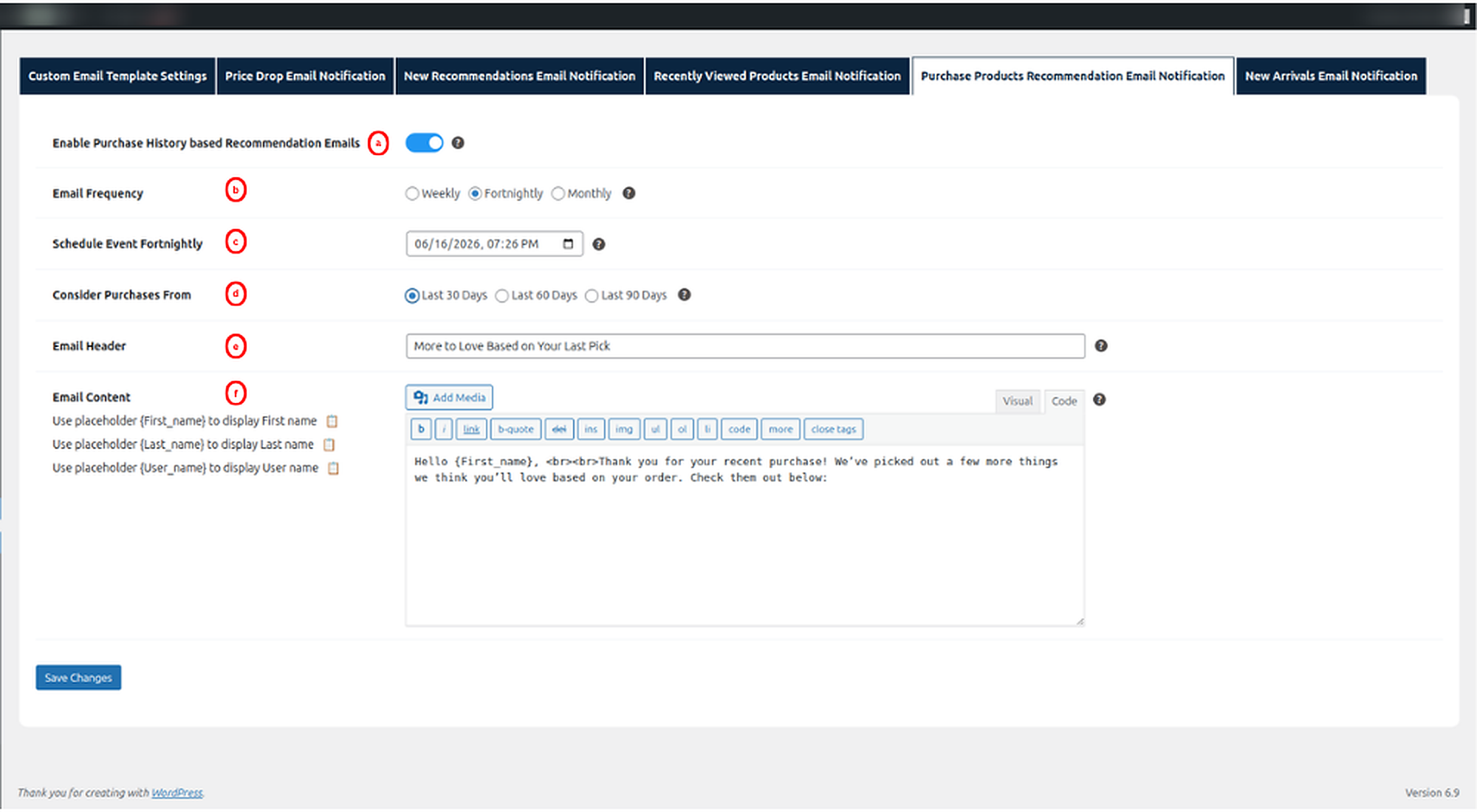Click the close tags toolbar button
Viewport: 1477px width, 812px height.
pyautogui.click(x=833, y=429)
